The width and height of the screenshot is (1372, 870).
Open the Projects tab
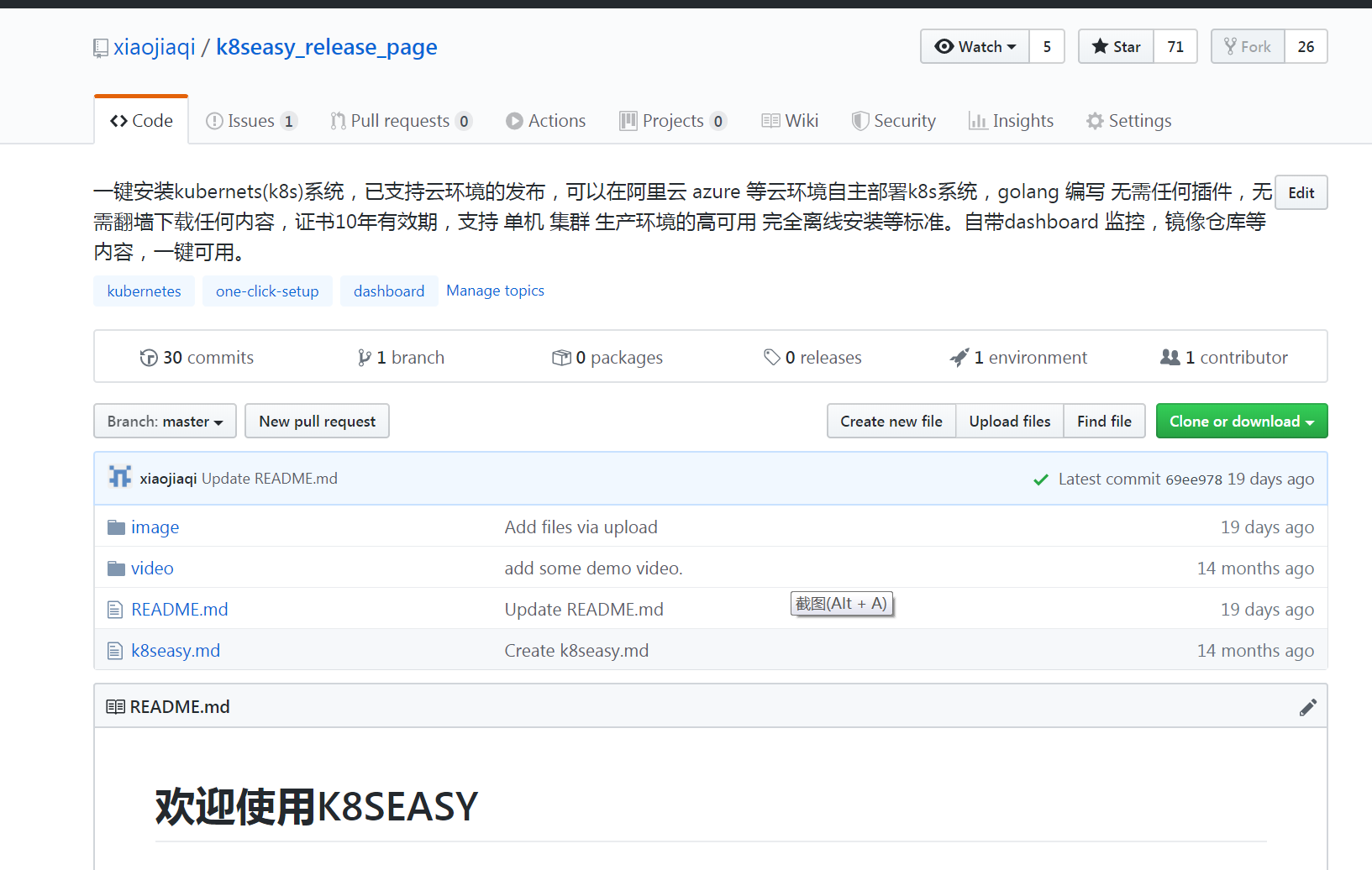point(673,121)
